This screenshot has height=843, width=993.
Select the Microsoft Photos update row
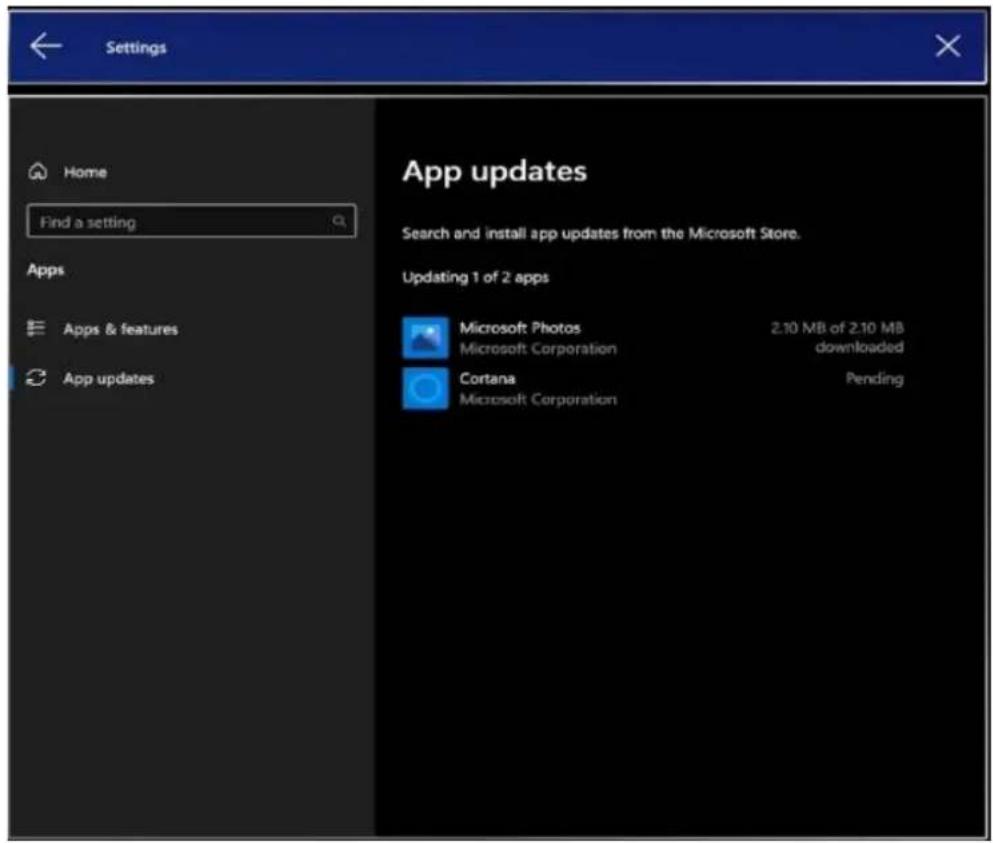coord(653,338)
